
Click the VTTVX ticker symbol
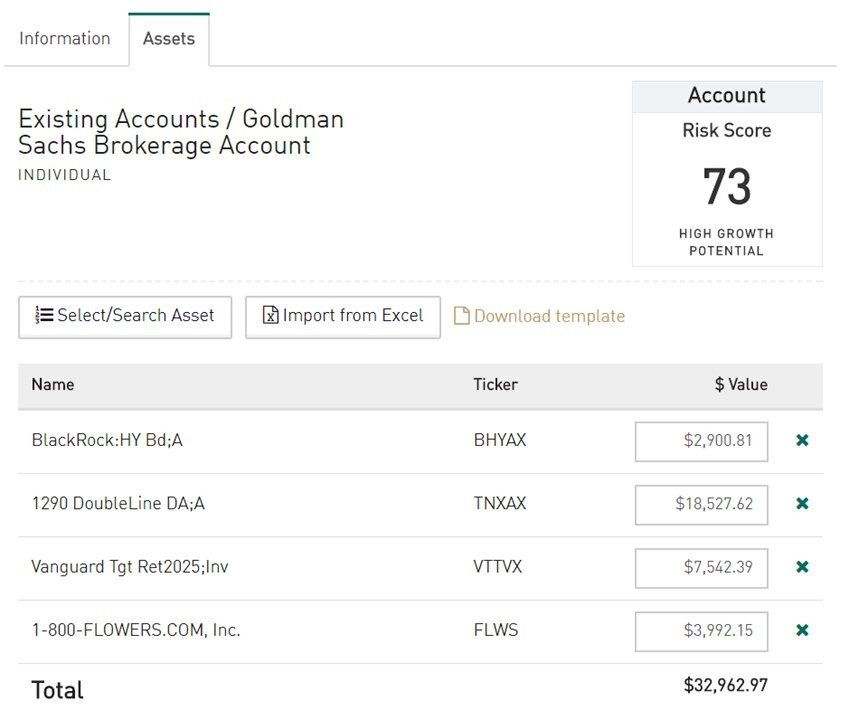[498, 567]
